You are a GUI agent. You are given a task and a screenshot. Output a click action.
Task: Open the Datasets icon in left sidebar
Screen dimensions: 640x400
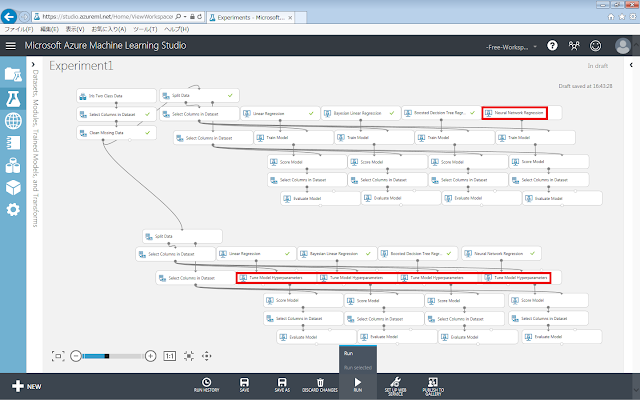coord(13,165)
